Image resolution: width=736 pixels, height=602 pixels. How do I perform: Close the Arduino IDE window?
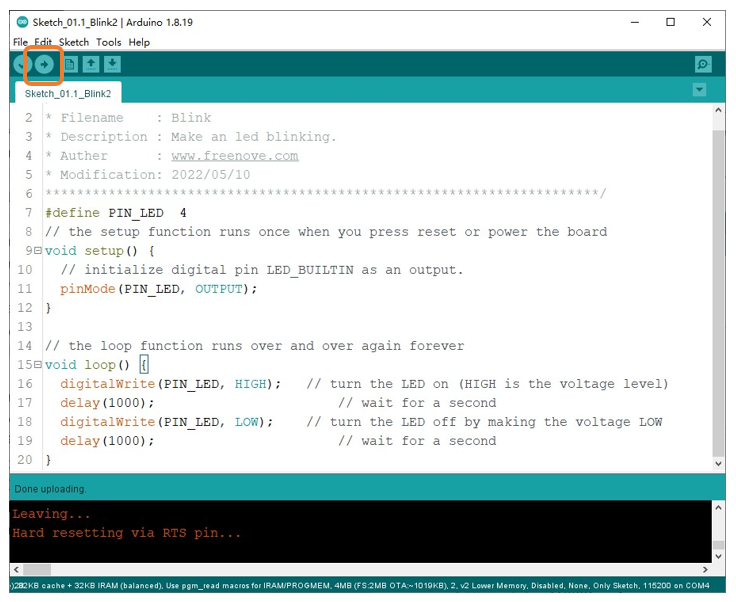[707, 22]
